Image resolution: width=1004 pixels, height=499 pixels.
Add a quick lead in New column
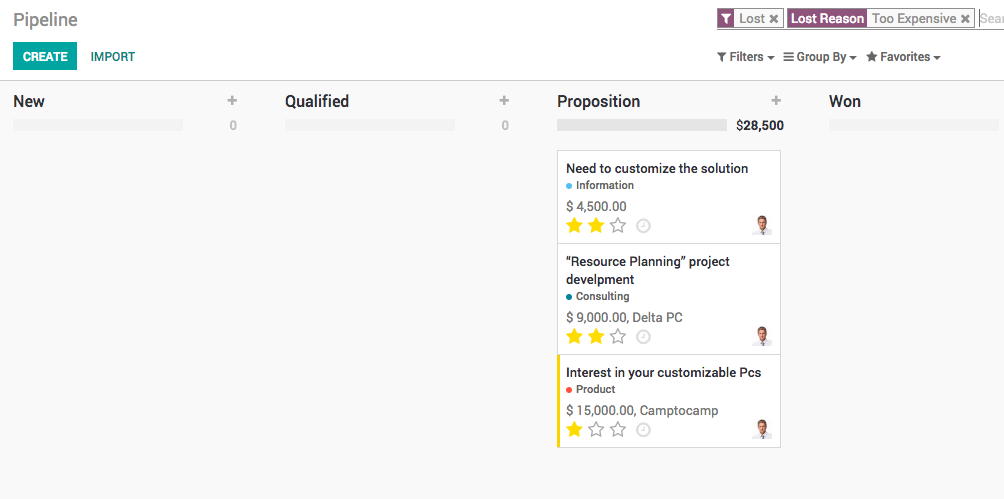tap(232, 101)
